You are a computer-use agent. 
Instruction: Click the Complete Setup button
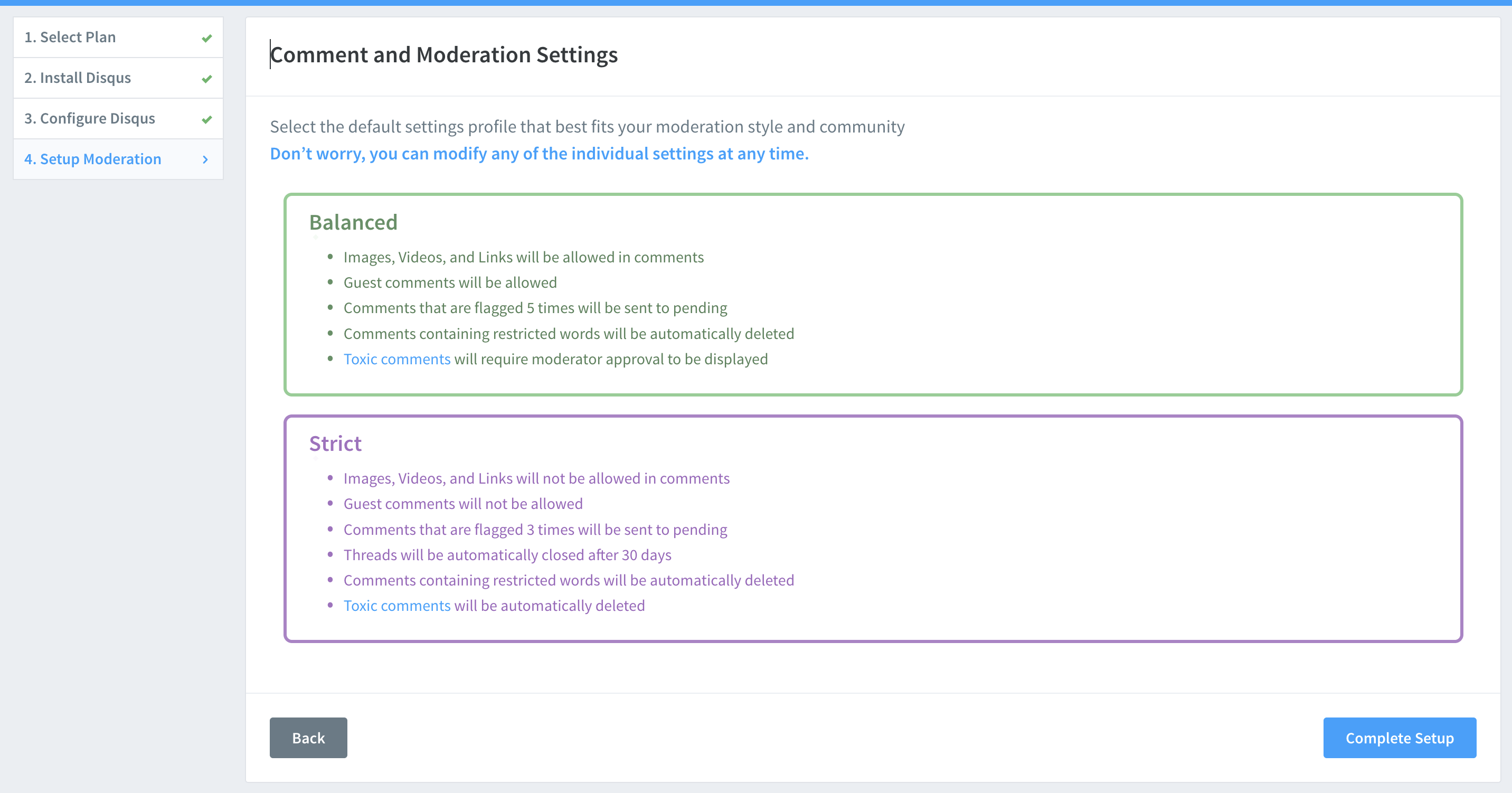[1400, 738]
